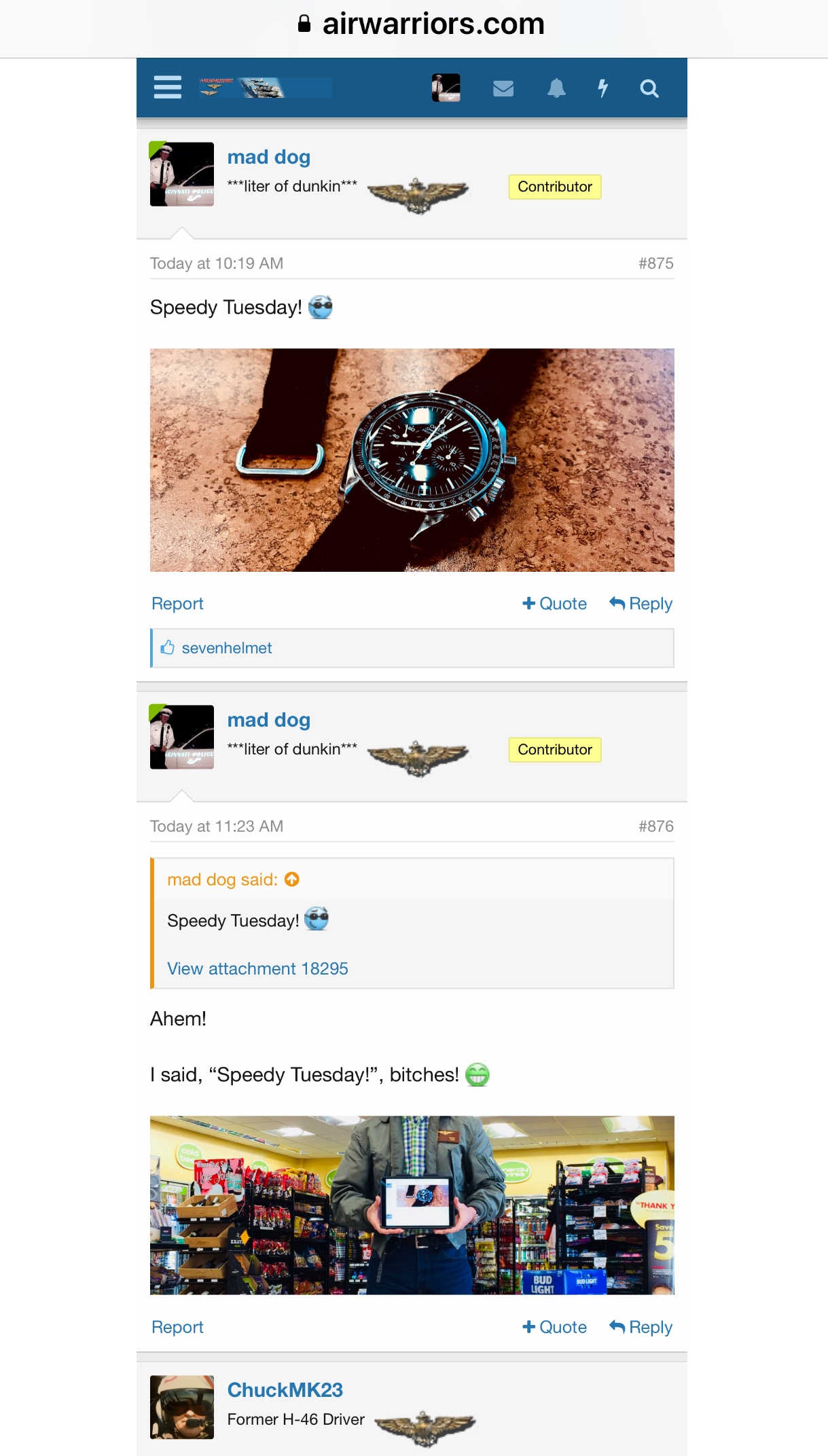The width and height of the screenshot is (828, 1456).
Task: Open the user account avatar in header
Action: click(x=446, y=88)
